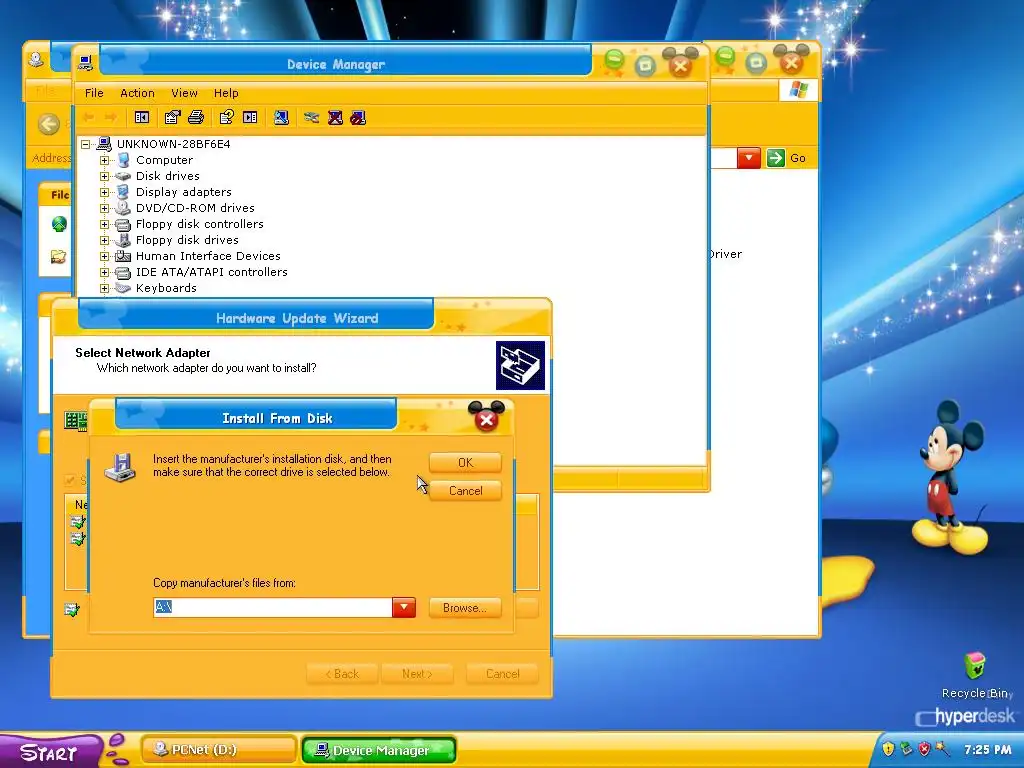Select the Human Interface Devices label
The height and width of the screenshot is (768, 1024).
coord(208,256)
